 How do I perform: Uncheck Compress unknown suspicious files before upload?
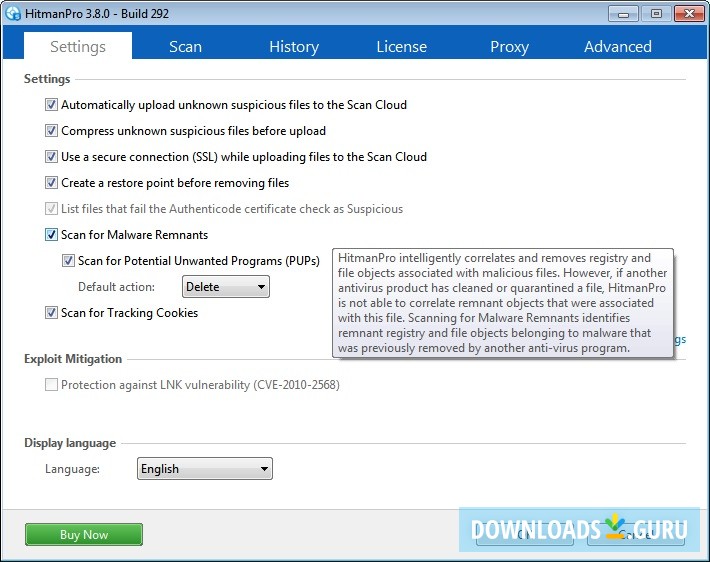click(51, 130)
